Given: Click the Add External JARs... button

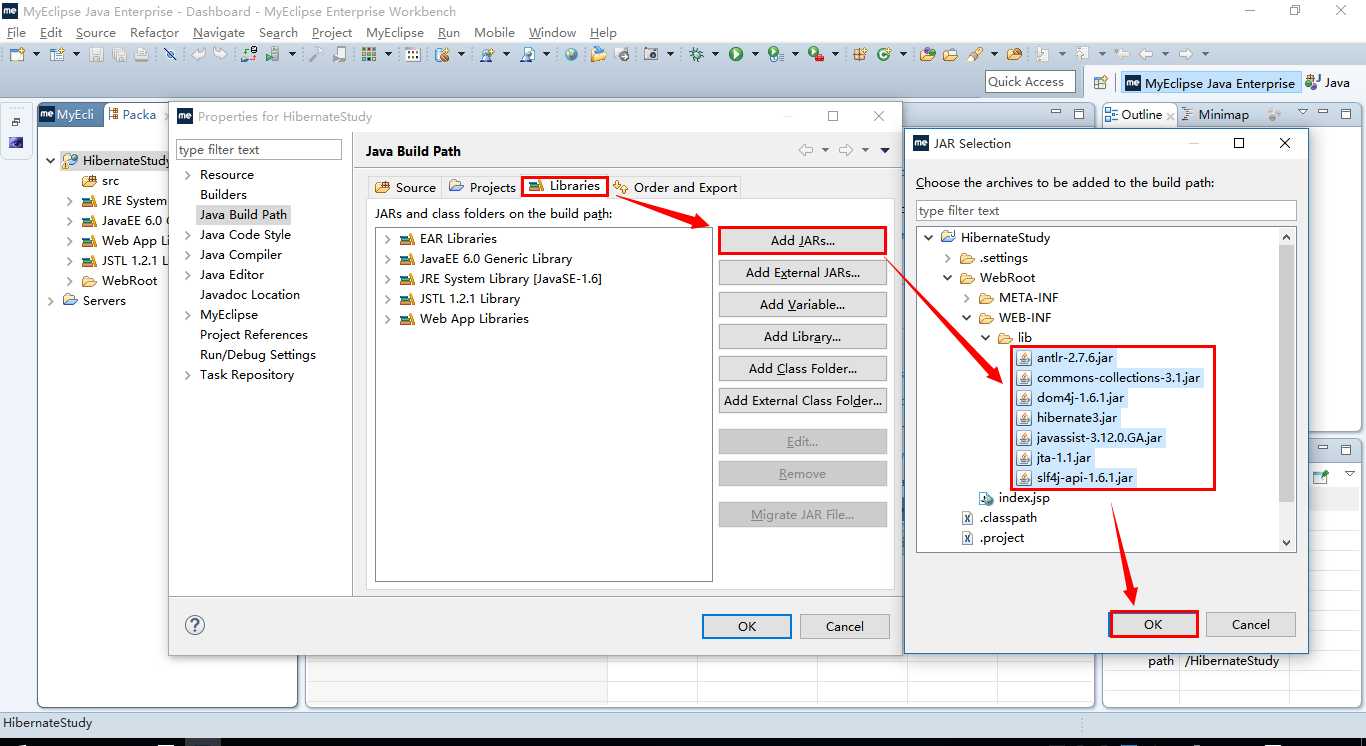Looking at the screenshot, I should 802,273.
